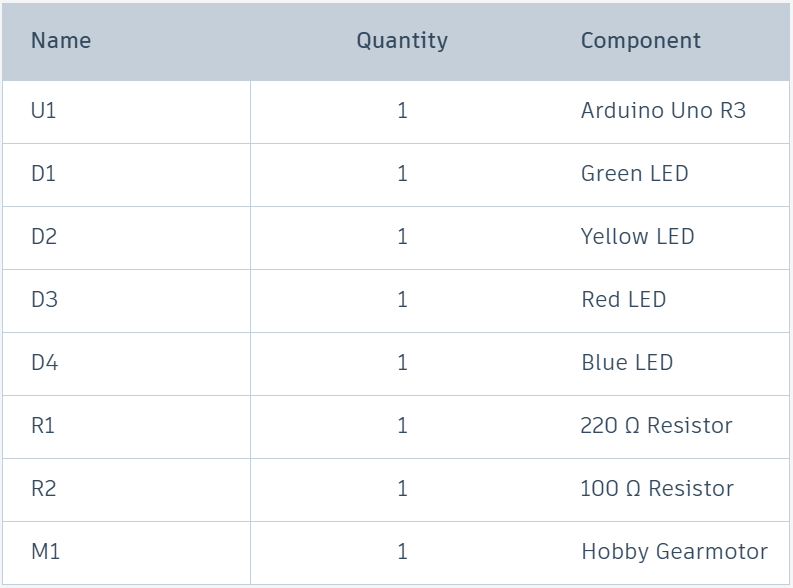This screenshot has width=793, height=588.
Task: Click the D4 name cell
Action: coord(44,363)
